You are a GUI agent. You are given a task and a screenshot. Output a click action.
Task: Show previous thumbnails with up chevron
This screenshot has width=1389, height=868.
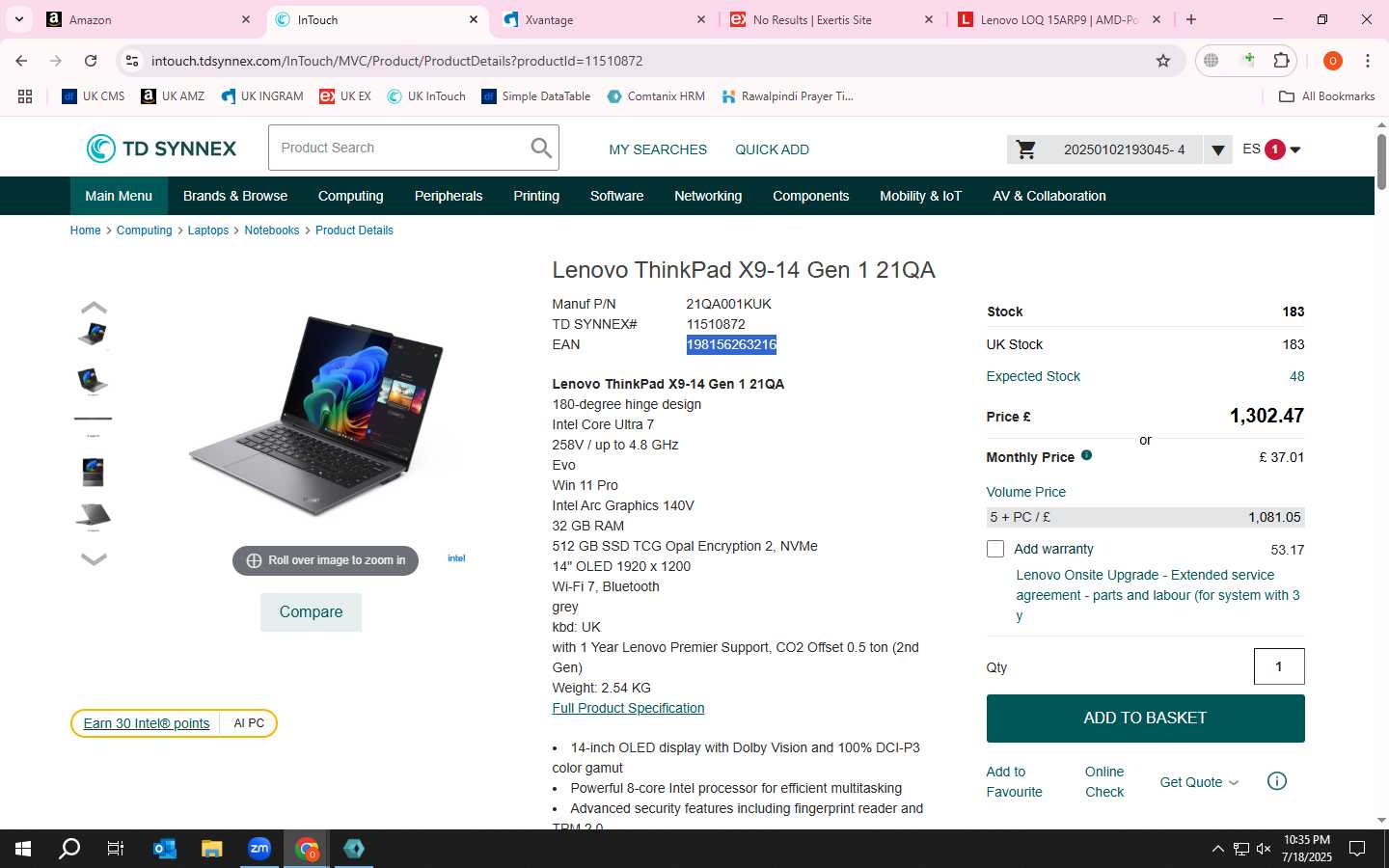tap(94, 308)
